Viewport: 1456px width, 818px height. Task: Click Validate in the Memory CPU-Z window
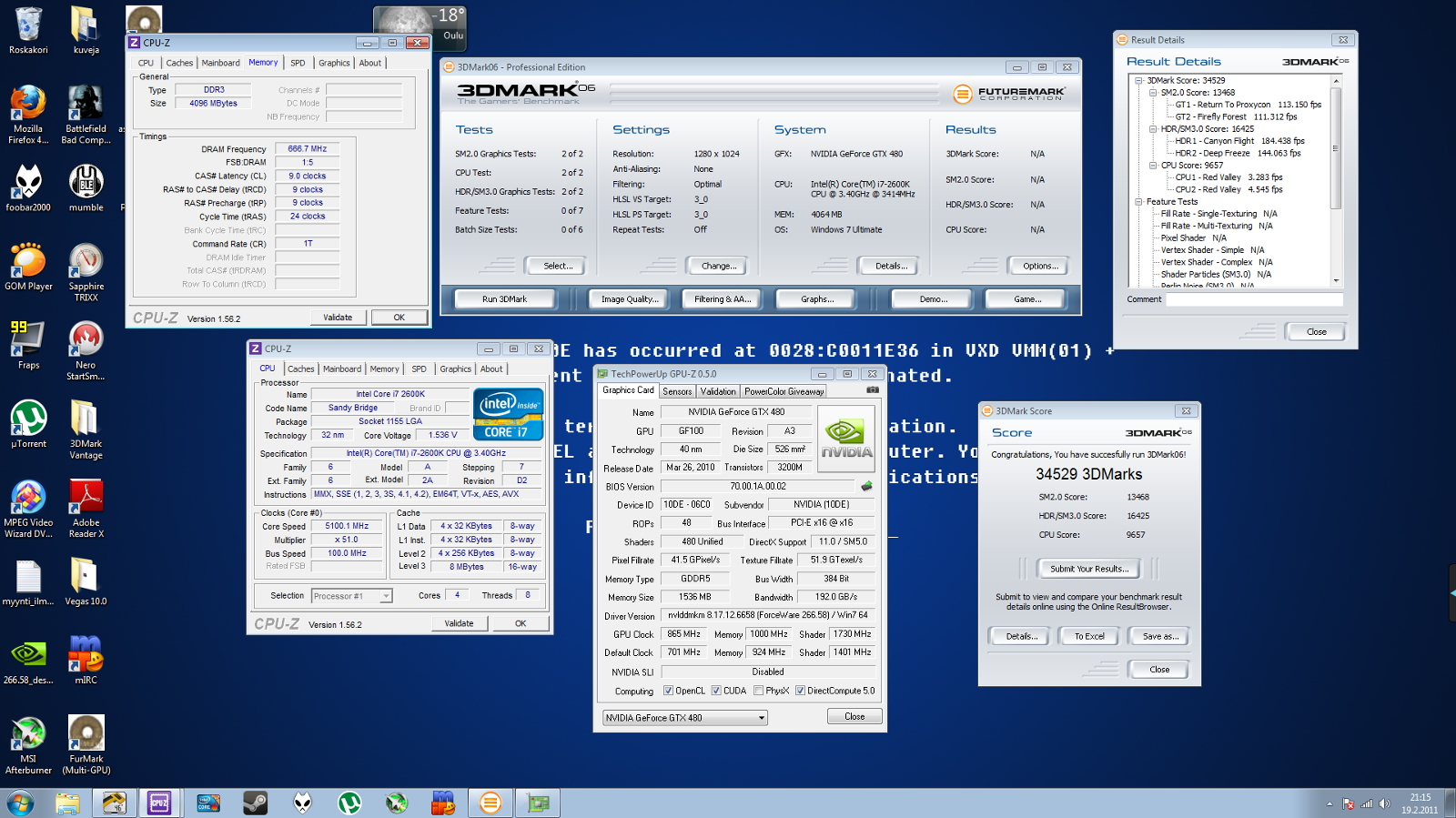coord(338,318)
